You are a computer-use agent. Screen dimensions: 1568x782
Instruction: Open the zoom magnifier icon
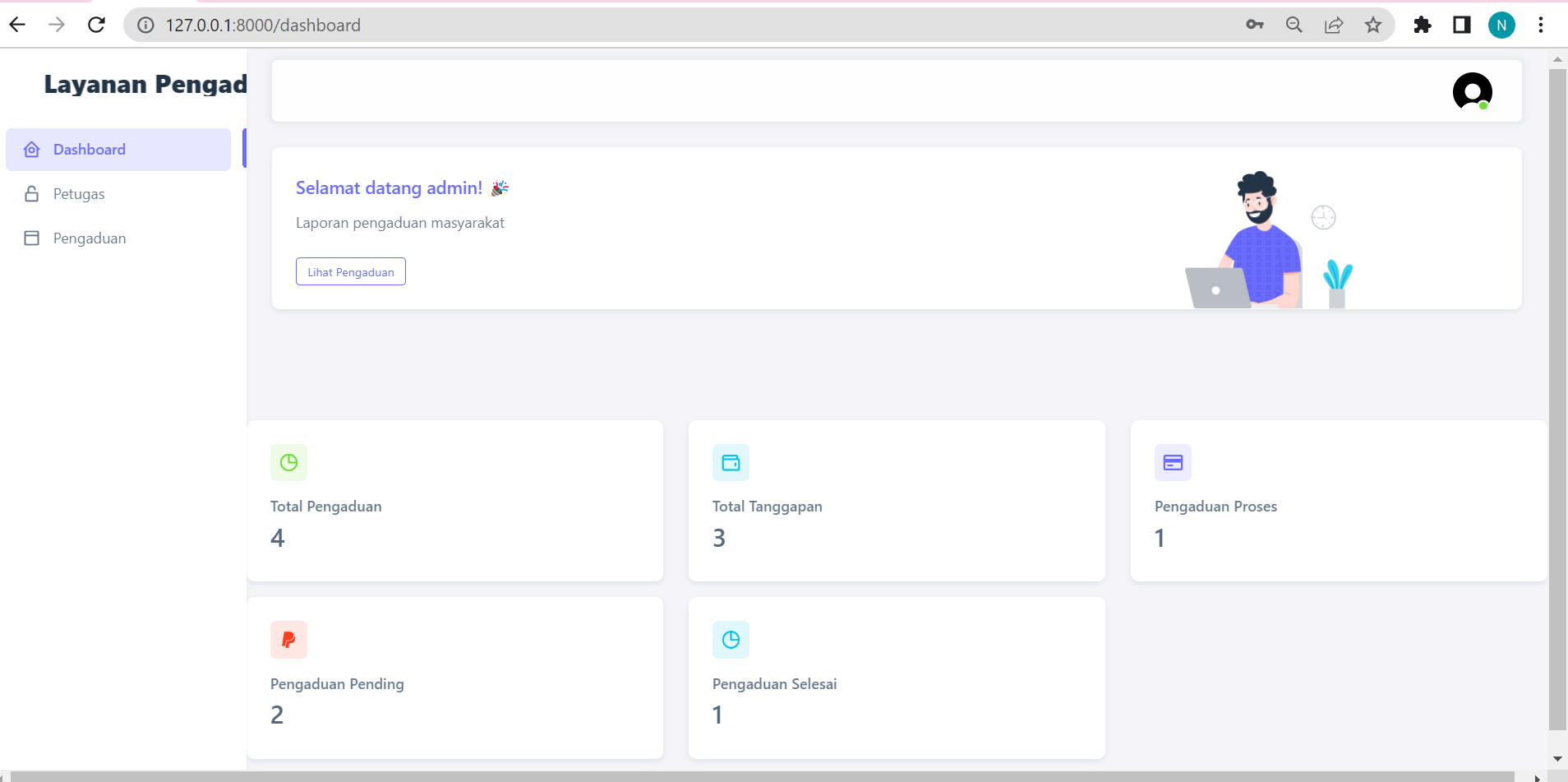click(x=1294, y=25)
